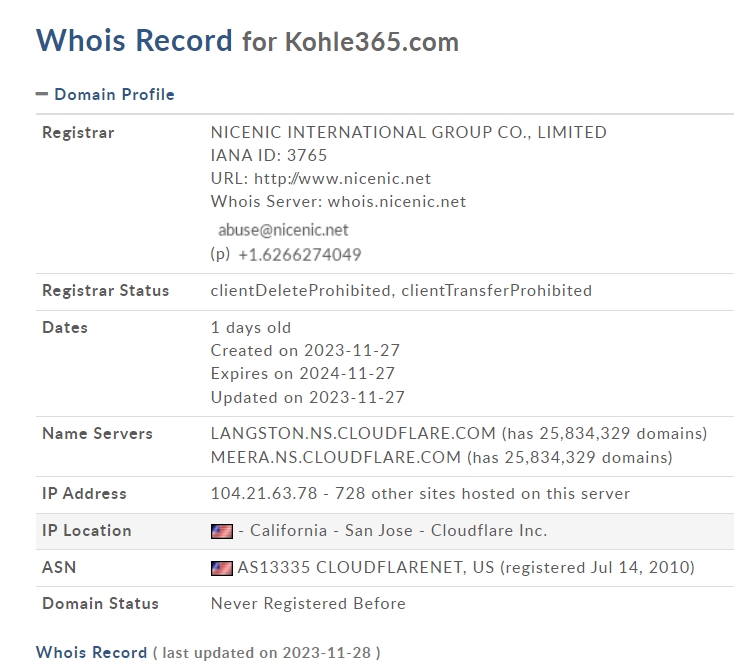734x669 pixels.
Task: Click the NICENIC INTERNATIONAL GROUP registrar name
Action: tap(409, 132)
